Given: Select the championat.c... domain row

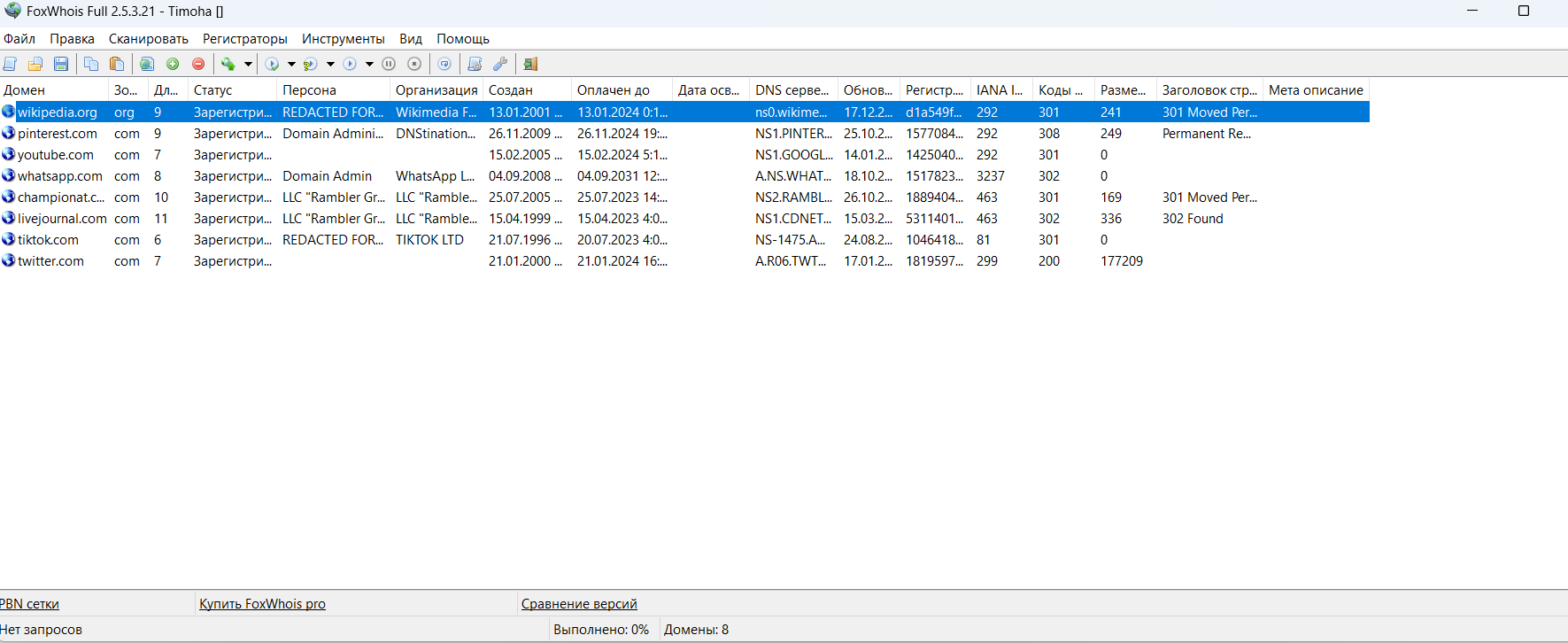Looking at the screenshot, I should [684, 198].
